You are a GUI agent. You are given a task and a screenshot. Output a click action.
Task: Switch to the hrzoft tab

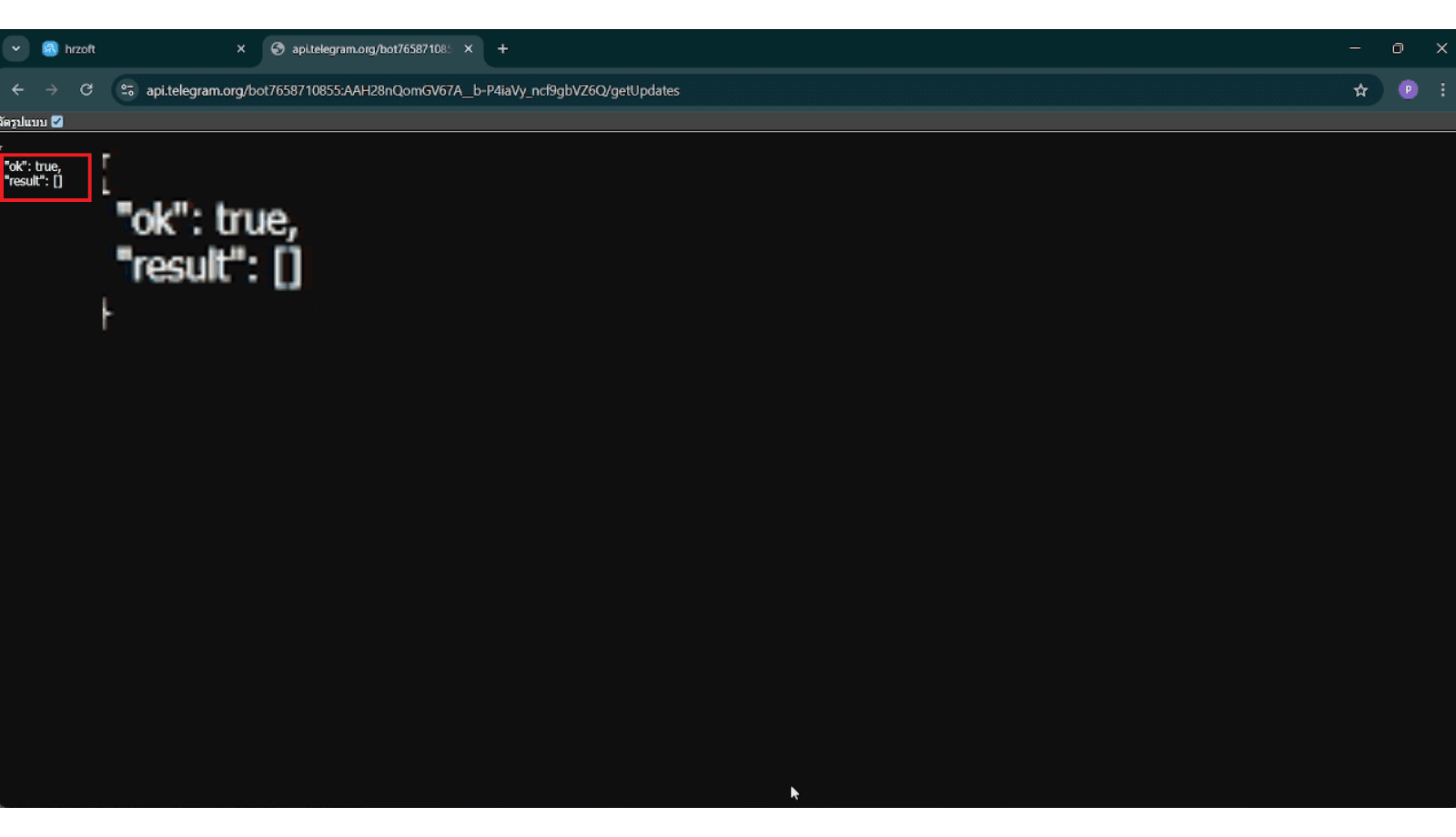tap(136, 49)
